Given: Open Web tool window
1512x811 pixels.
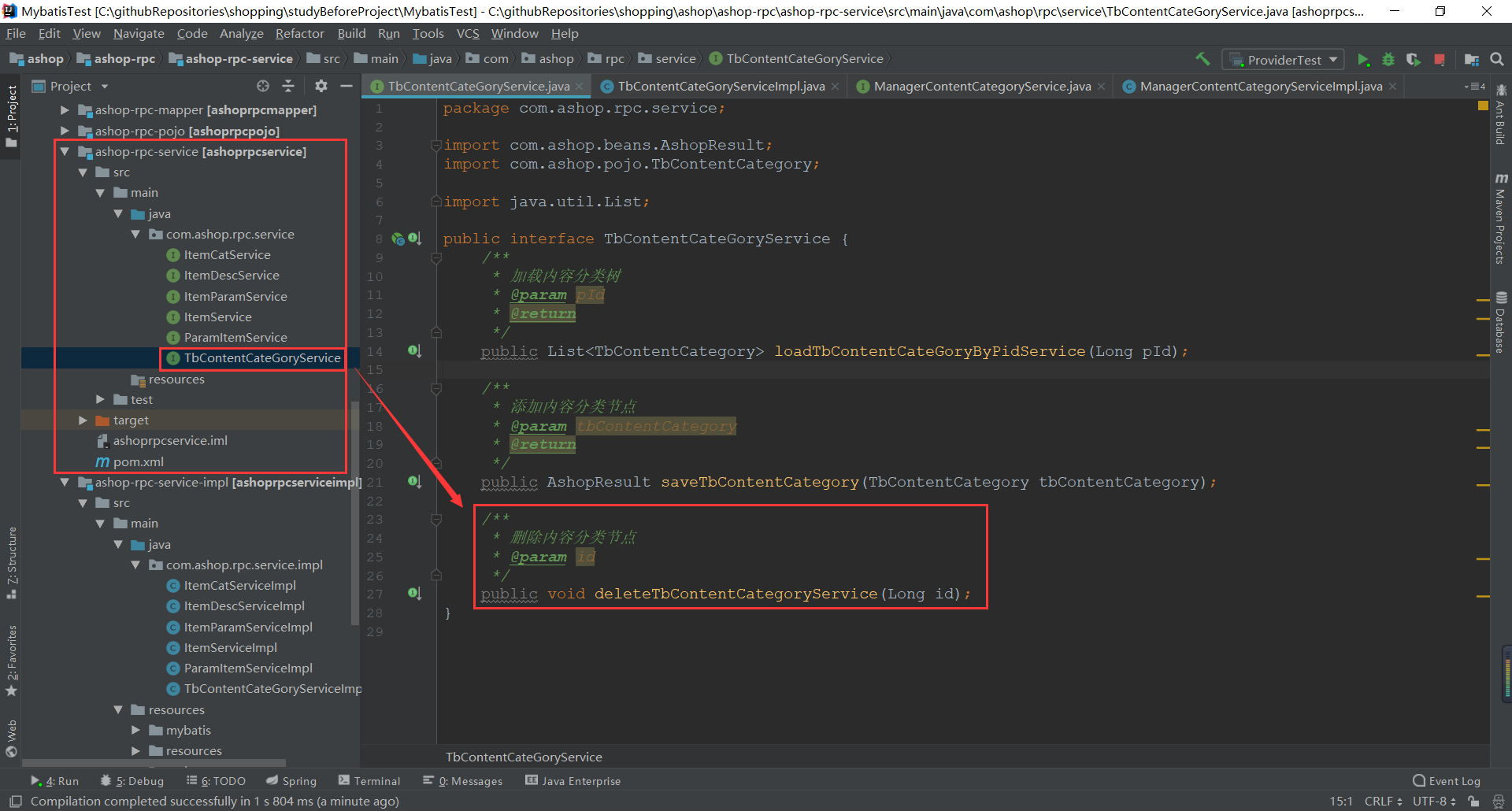Looking at the screenshot, I should (x=11, y=738).
